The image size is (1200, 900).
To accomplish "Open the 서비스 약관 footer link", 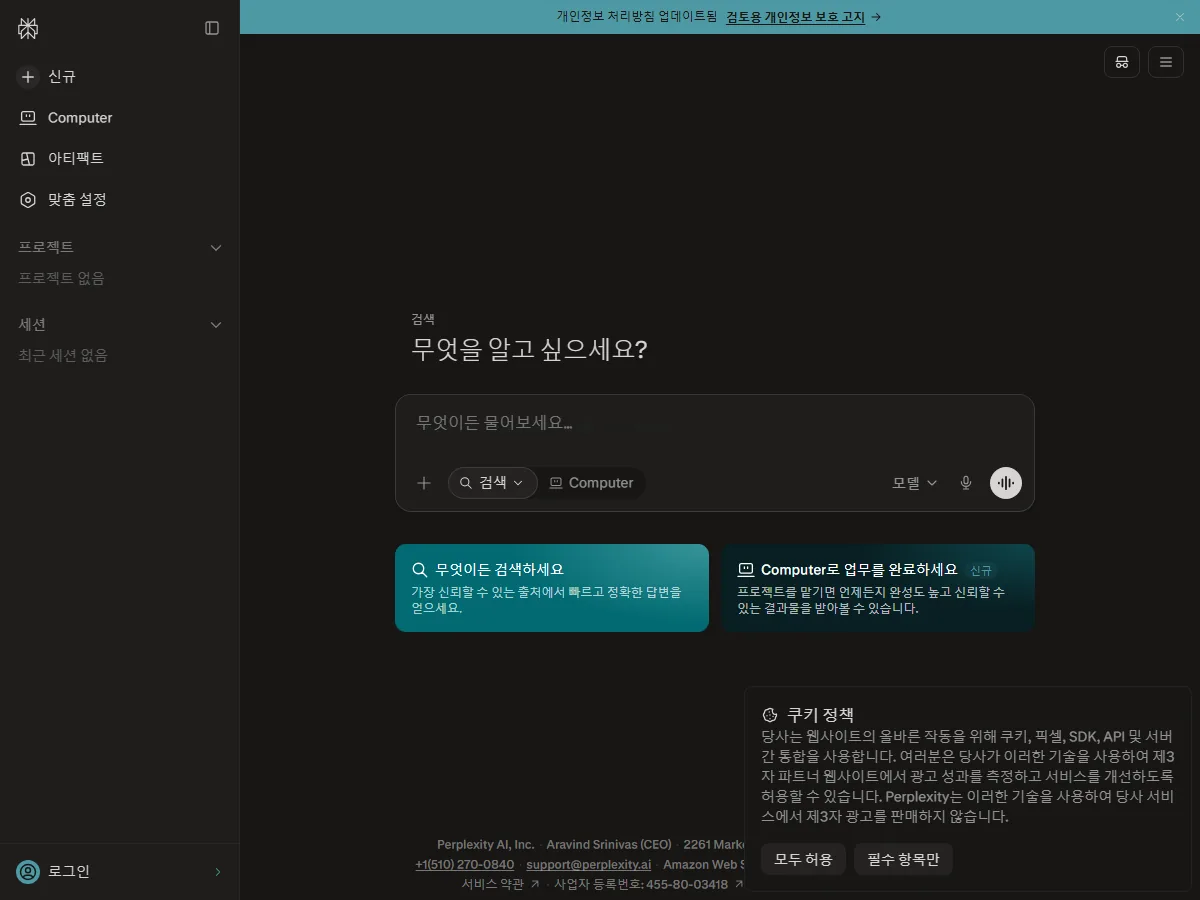I will [x=500, y=885].
